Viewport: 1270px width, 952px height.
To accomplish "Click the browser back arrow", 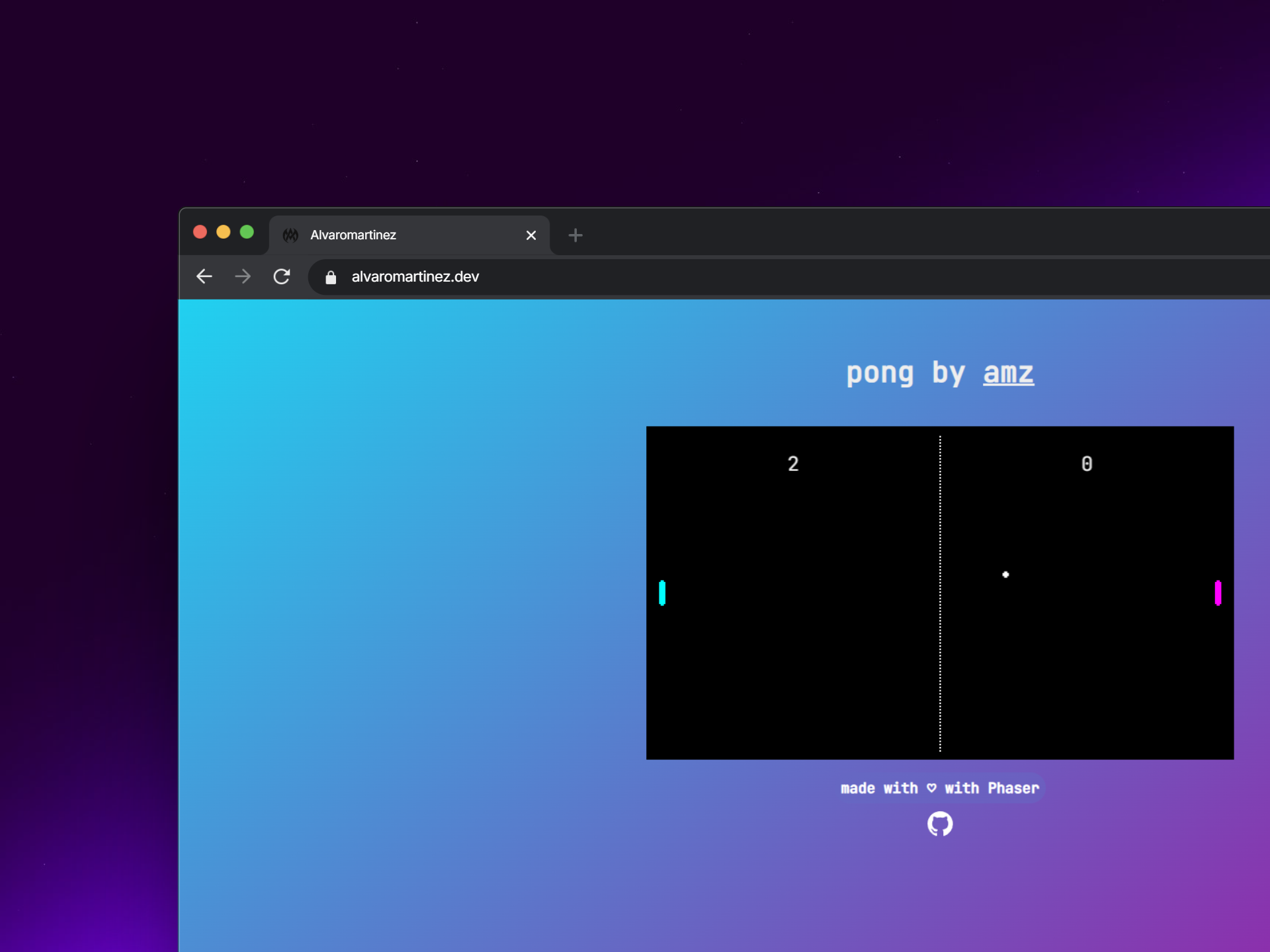I will click(x=204, y=276).
